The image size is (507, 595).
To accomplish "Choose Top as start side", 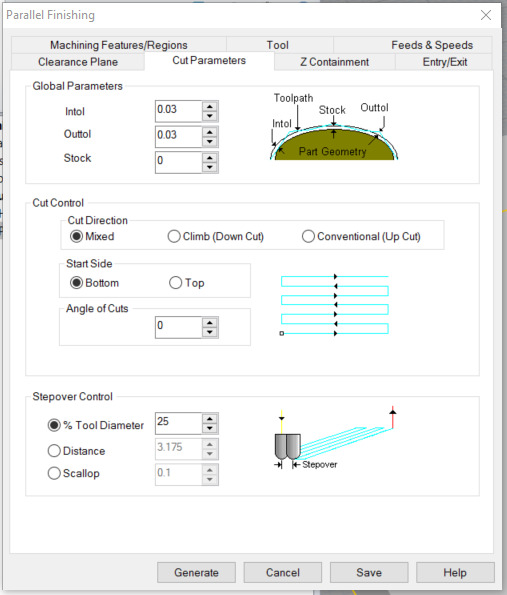I will click(x=187, y=283).
